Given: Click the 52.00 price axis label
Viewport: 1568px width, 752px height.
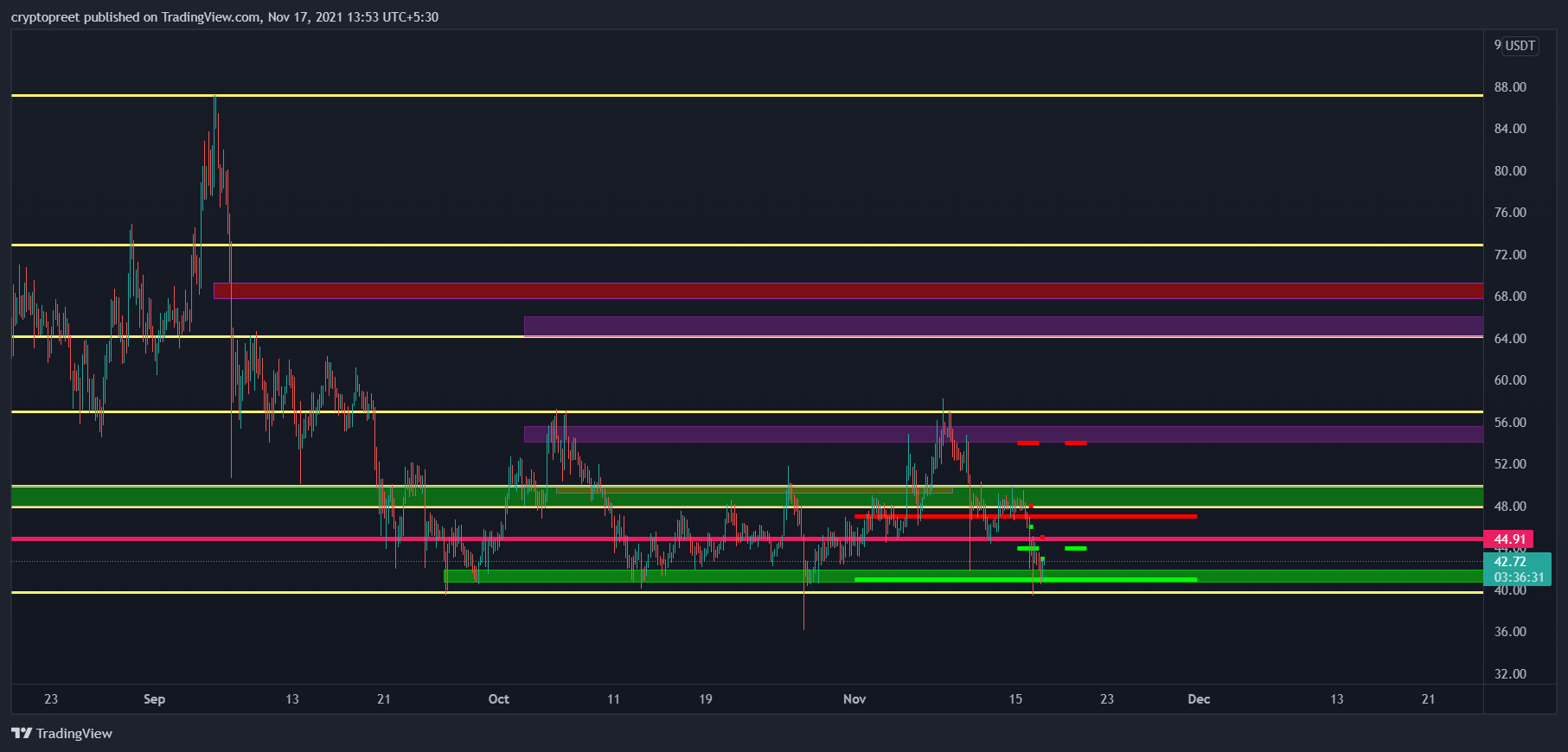Looking at the screenshot, I should tap(1510, 464).
